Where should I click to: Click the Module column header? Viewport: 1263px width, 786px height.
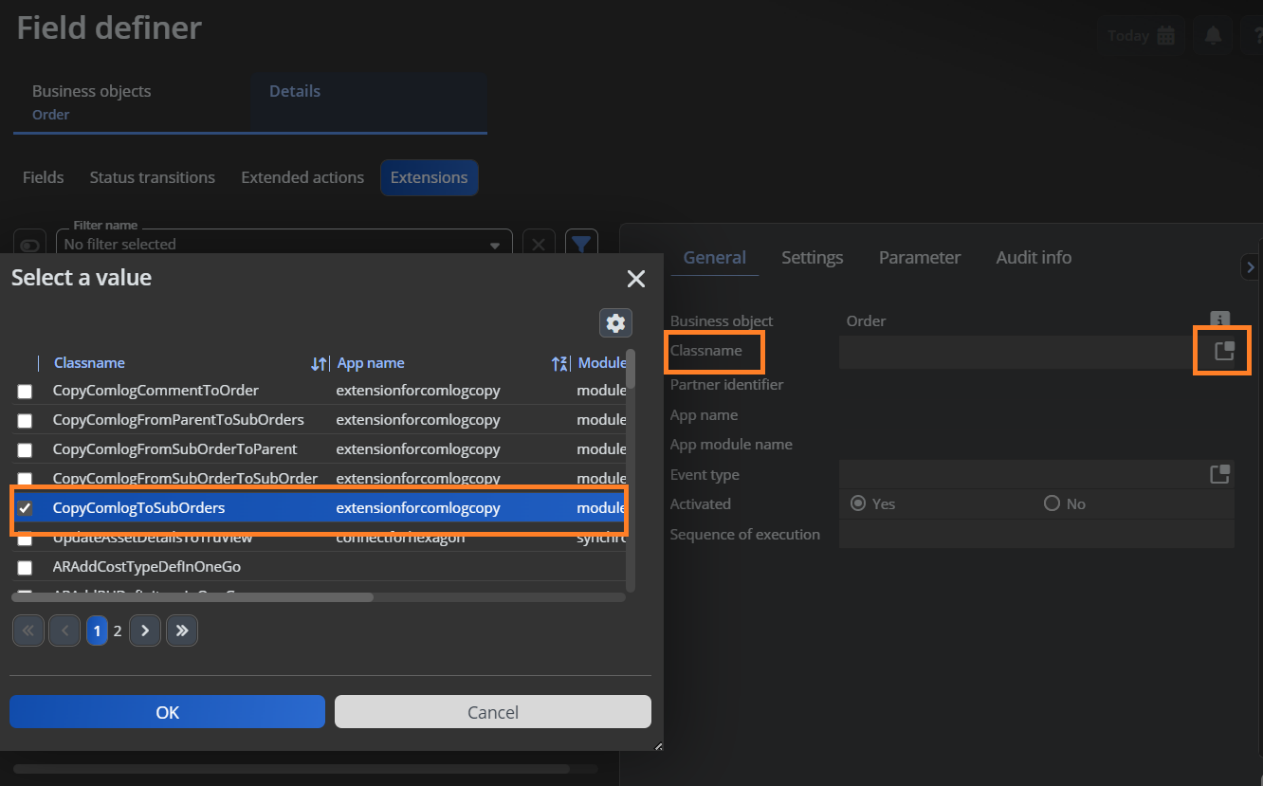[x=601, y=363]
